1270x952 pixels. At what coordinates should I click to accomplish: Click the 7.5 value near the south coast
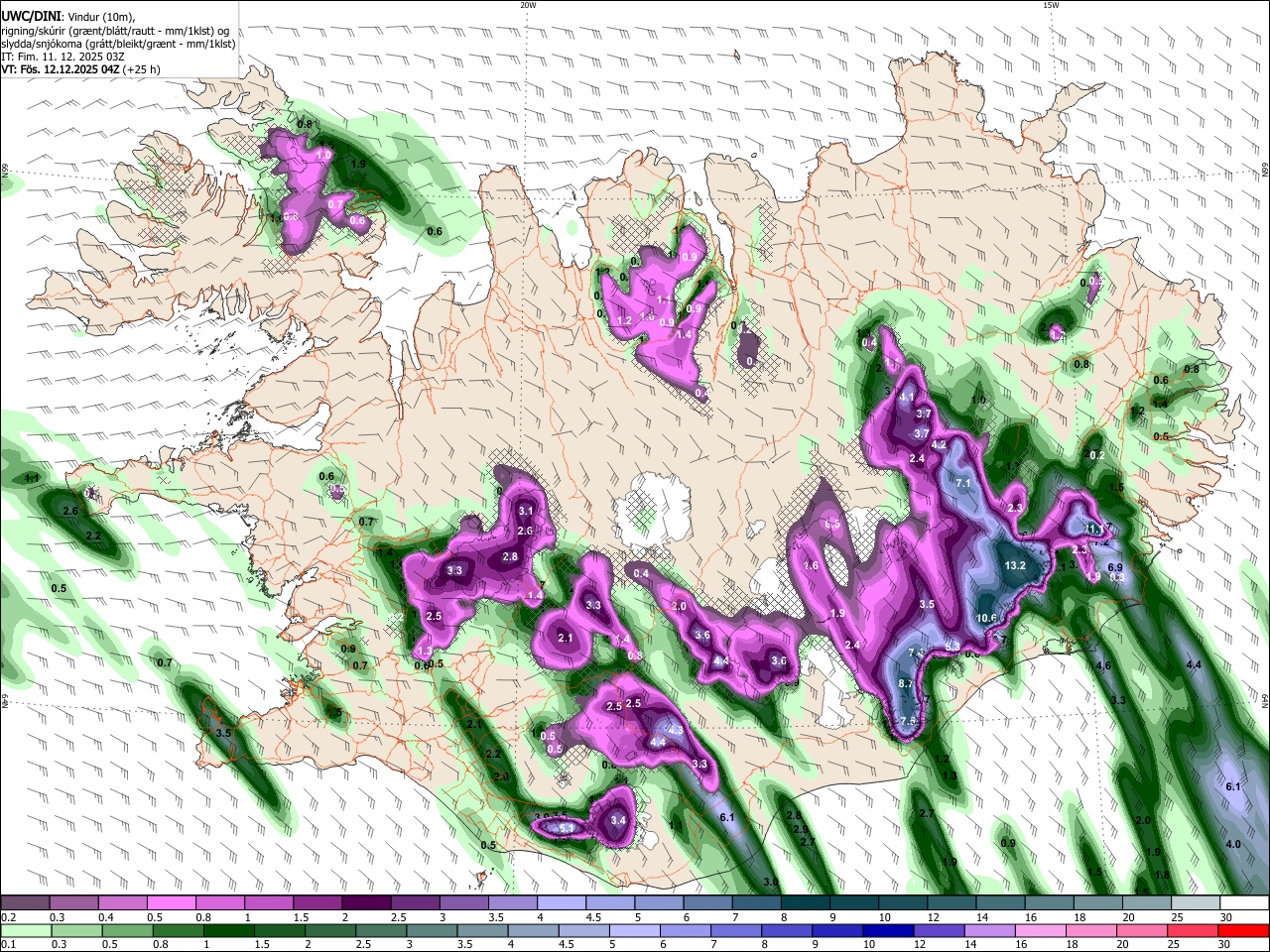(x=907, y=721)
